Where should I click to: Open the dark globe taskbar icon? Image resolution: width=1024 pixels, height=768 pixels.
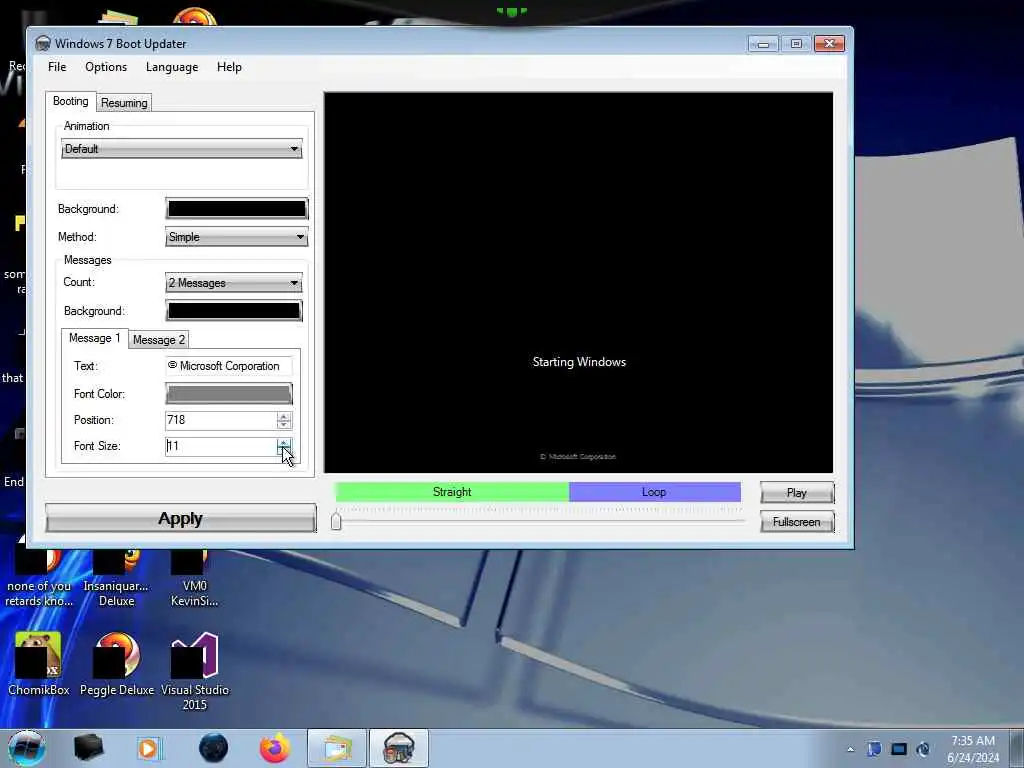click(214, 748)
